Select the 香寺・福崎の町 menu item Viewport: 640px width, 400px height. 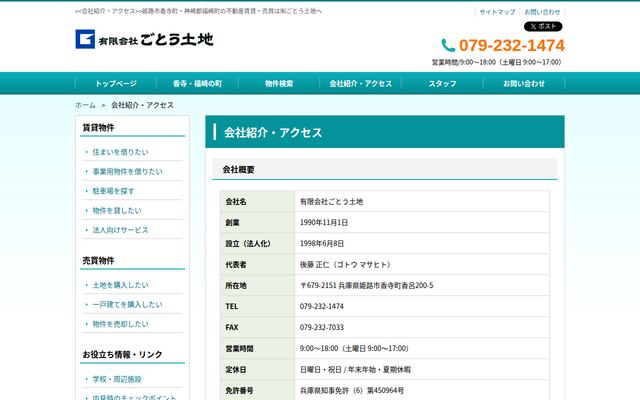point(198,84)
